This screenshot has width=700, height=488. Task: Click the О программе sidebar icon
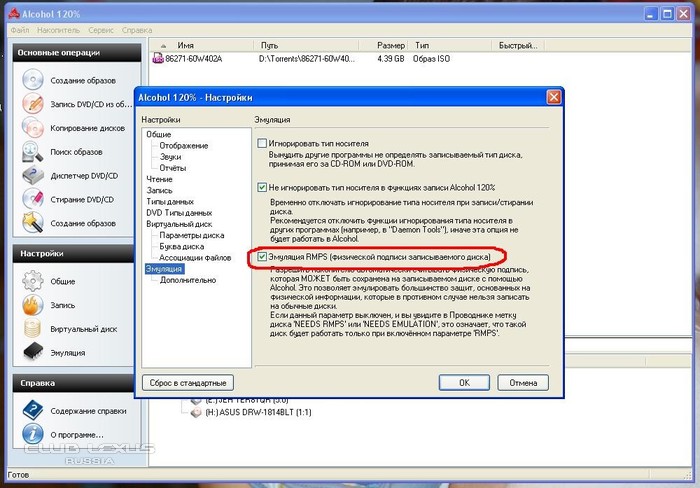click(x=33, y=435)
